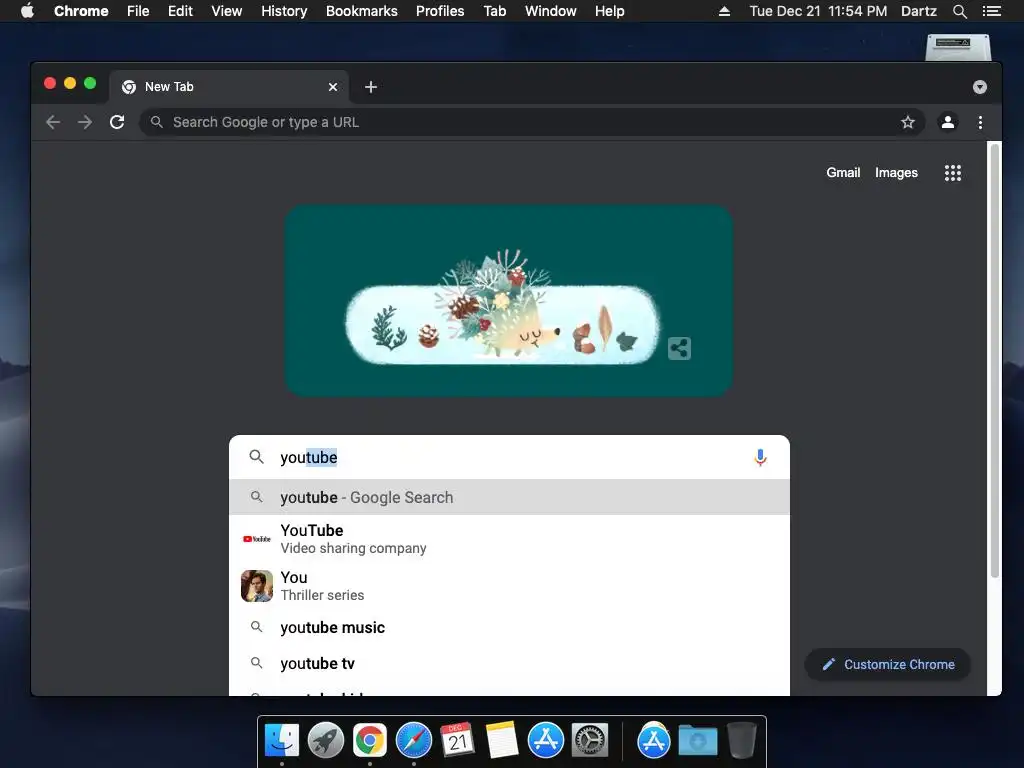Open the Tab menu

[494, 11]
